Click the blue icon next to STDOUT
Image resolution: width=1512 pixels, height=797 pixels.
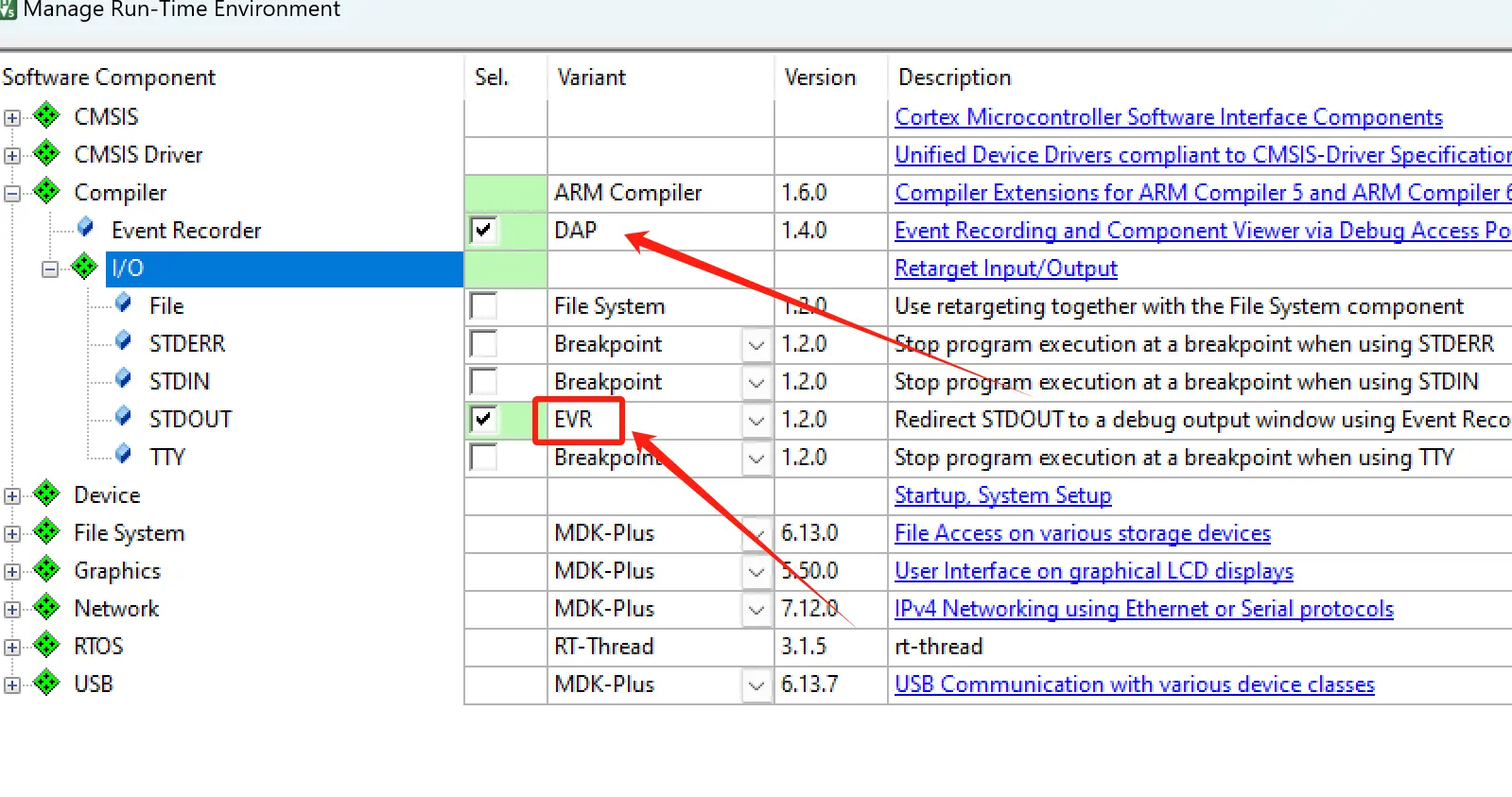click(x=123, y=417)
